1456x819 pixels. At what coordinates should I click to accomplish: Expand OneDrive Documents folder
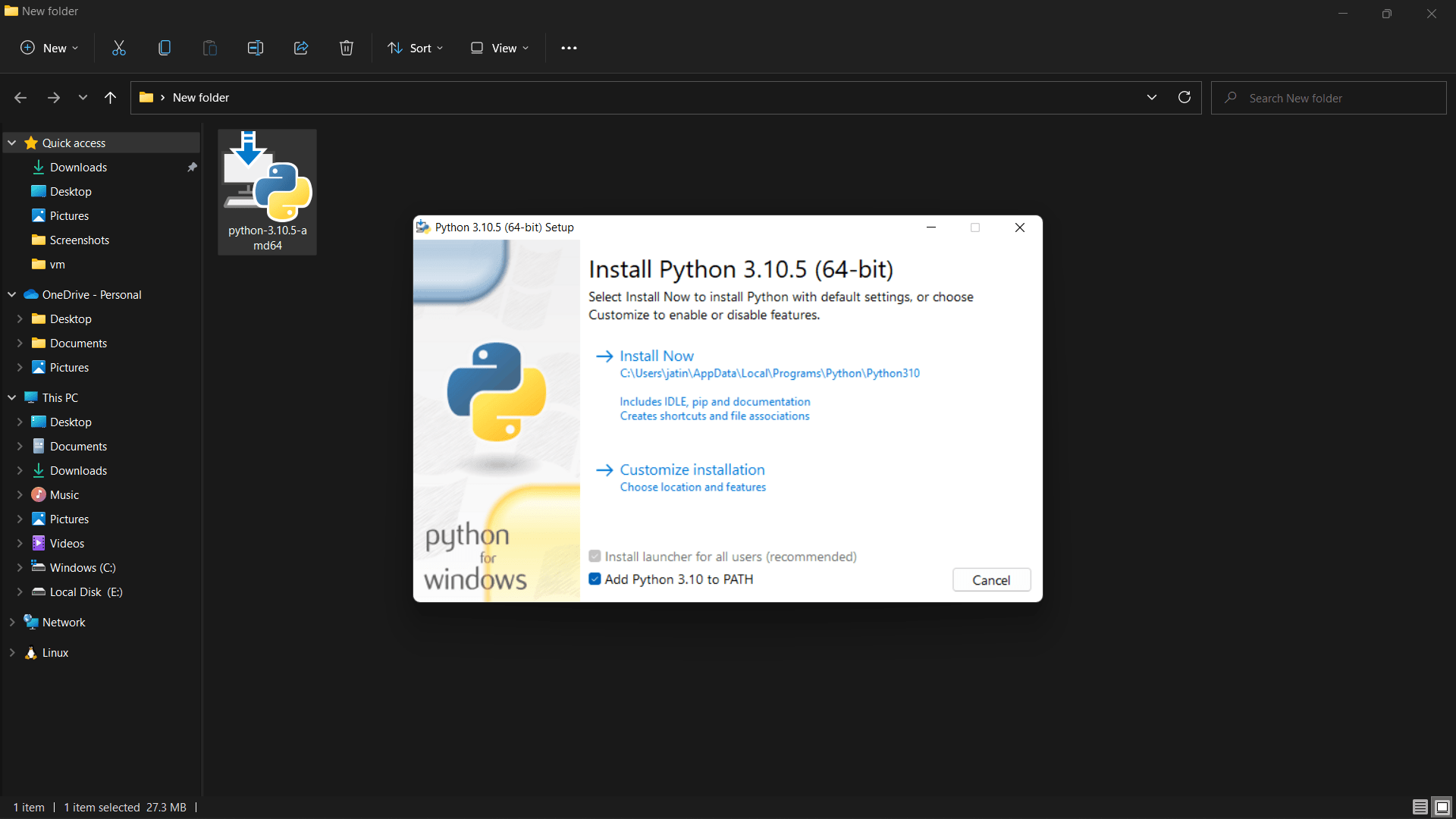20,344
